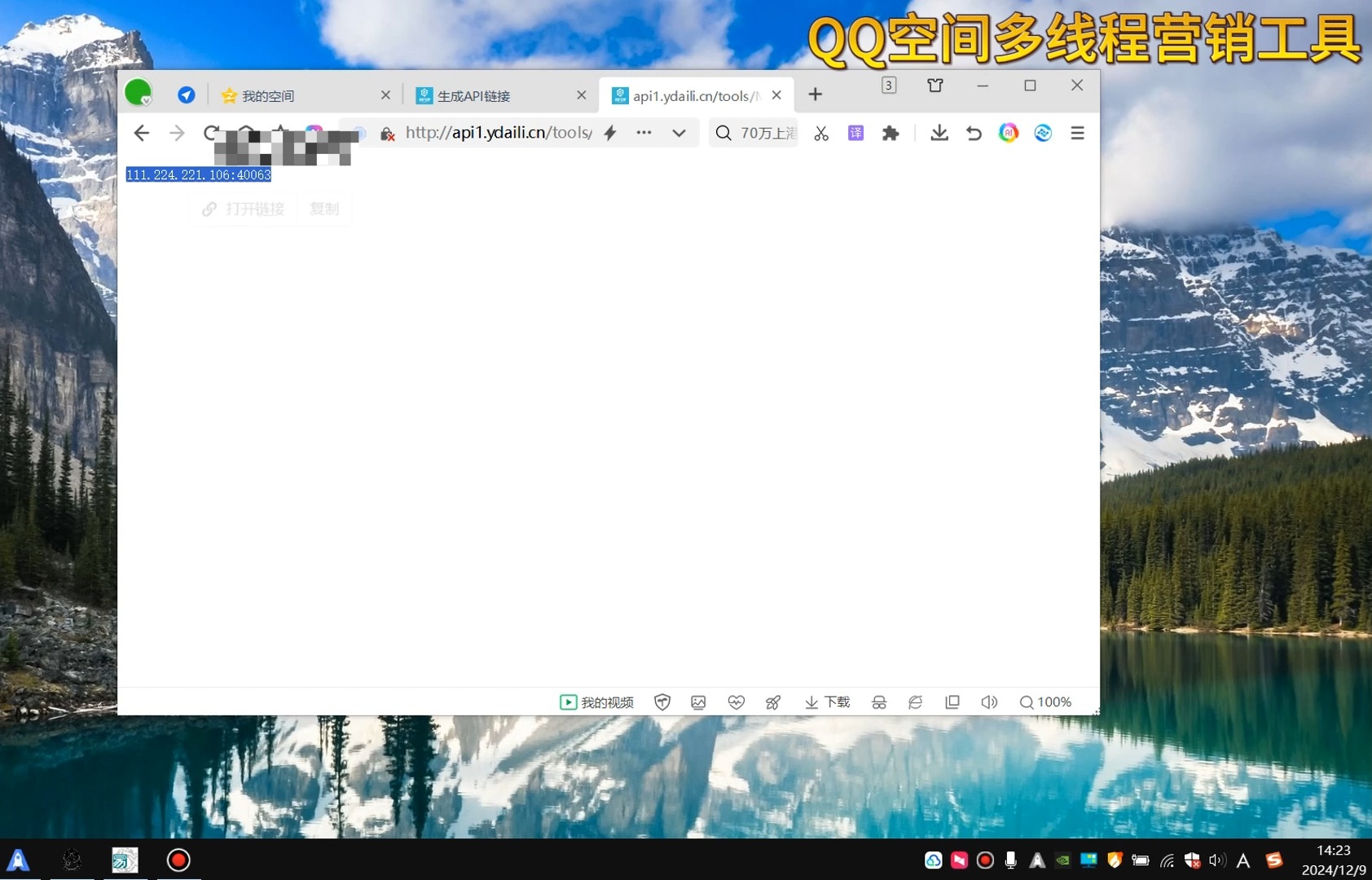Viewport: 1372px width, 880px height.
Task: Click the scissors screenshot tool
Action: 821,133
